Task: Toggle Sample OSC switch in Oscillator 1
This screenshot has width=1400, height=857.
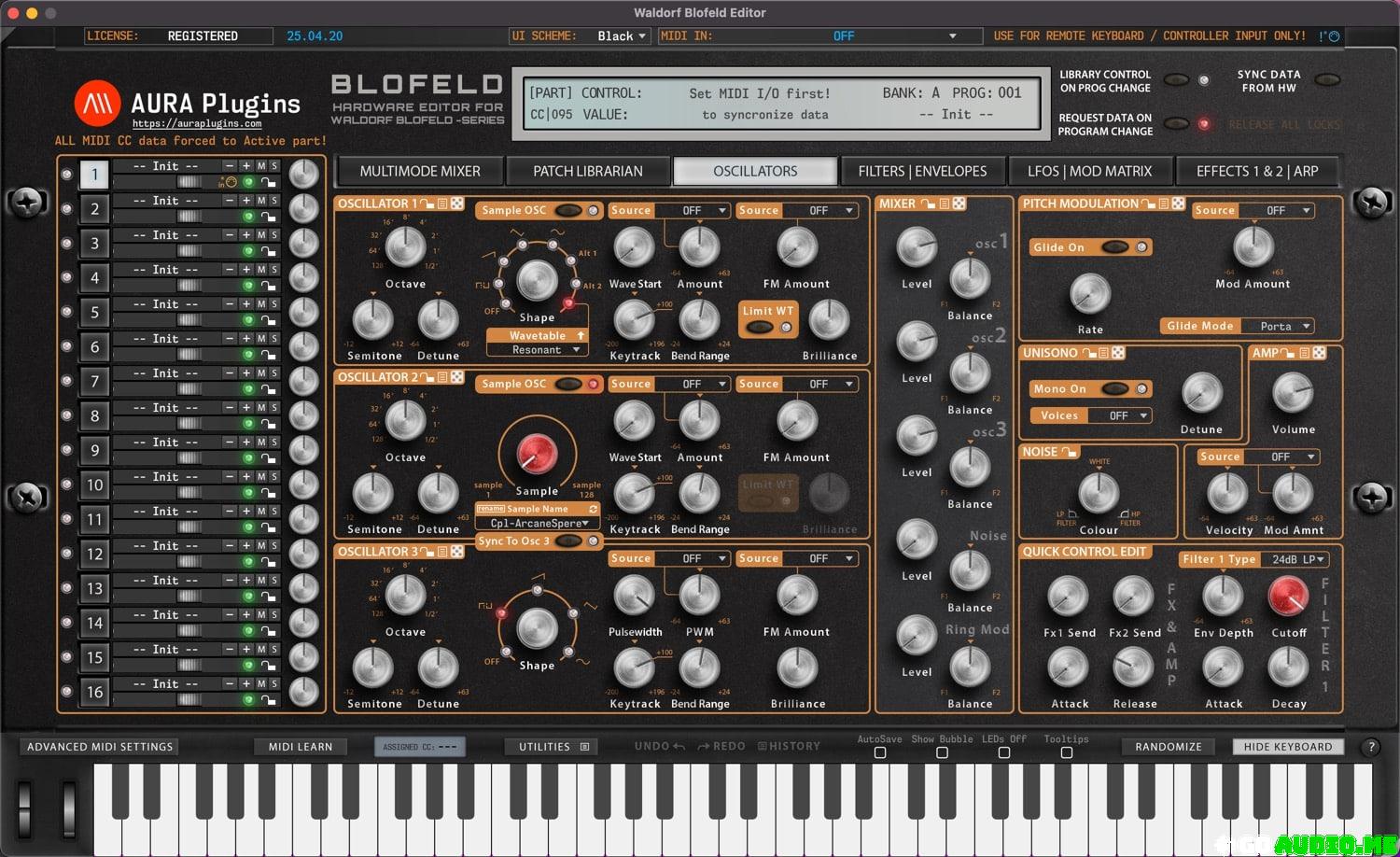Action: [568, 211]
